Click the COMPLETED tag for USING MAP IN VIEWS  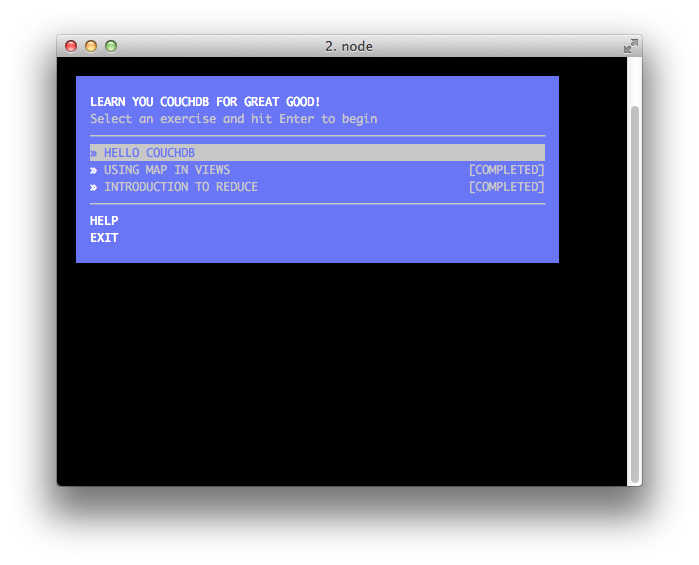506,170
